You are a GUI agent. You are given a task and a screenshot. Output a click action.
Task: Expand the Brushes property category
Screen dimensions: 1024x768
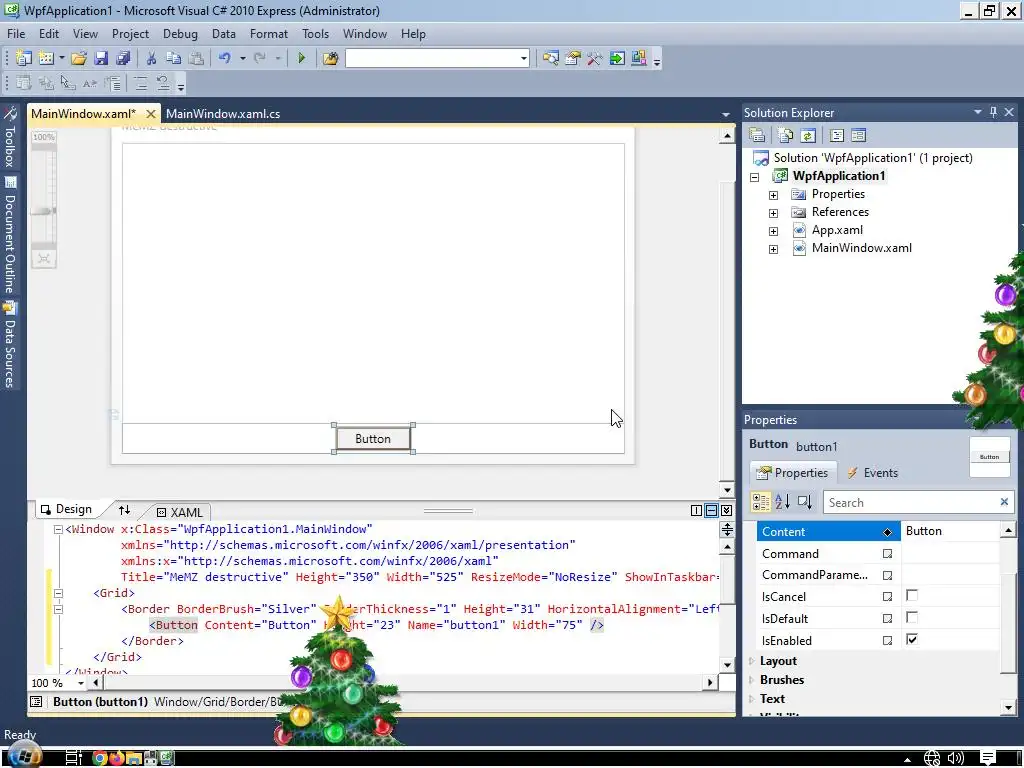752,680
